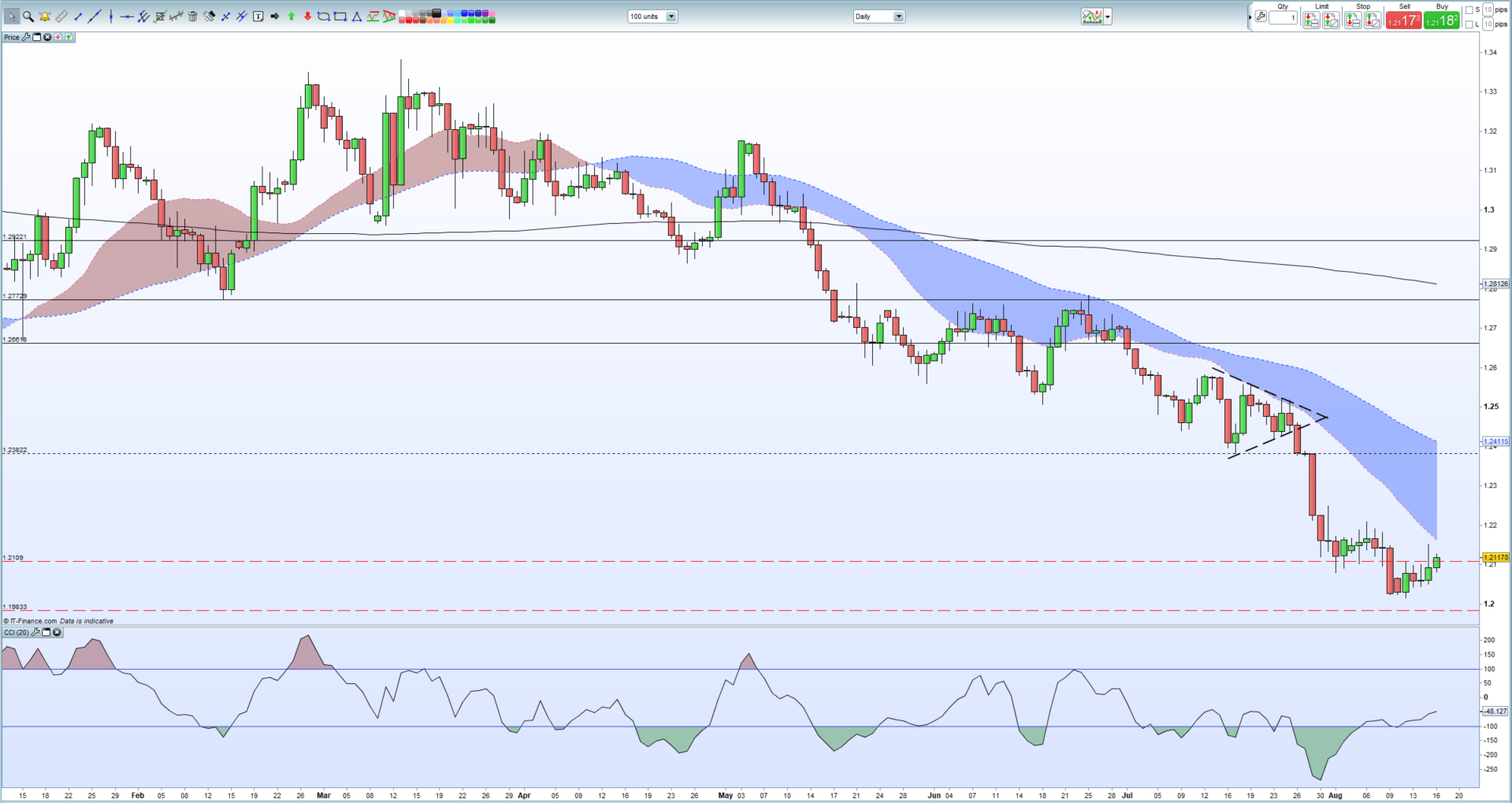The image size is (1512, 803).
Task: Open the price alert bell tool
Action: 45,17
